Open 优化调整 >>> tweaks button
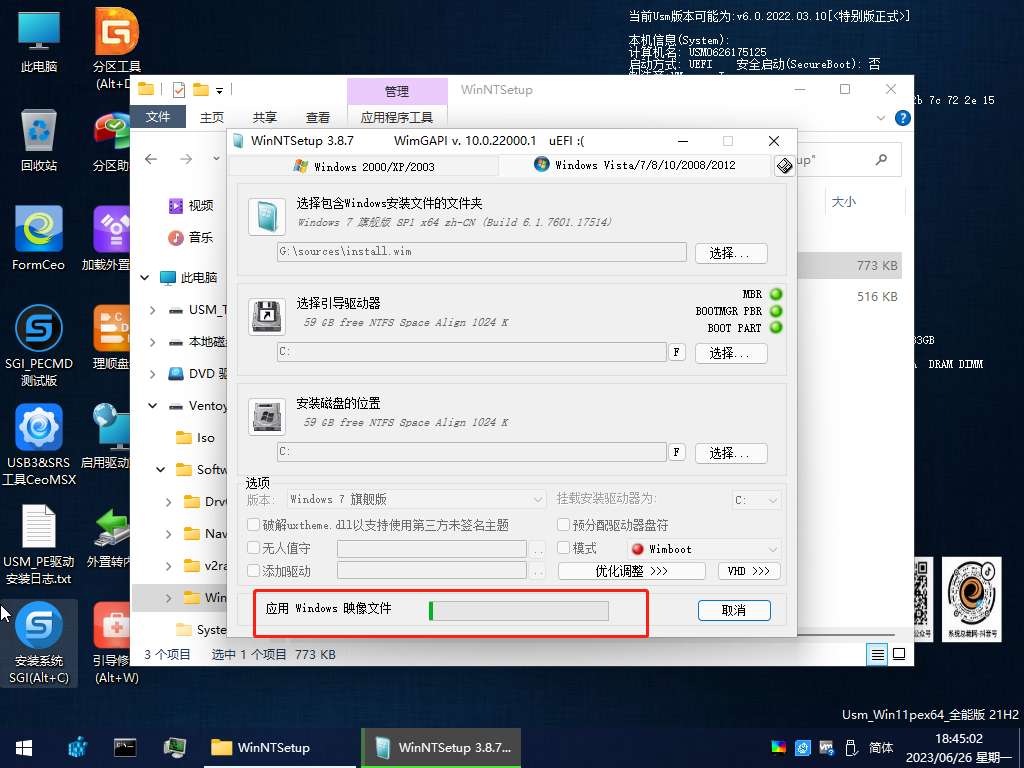Image resolution: width=1024 pixels, height=768 pixels. (632, 571)
